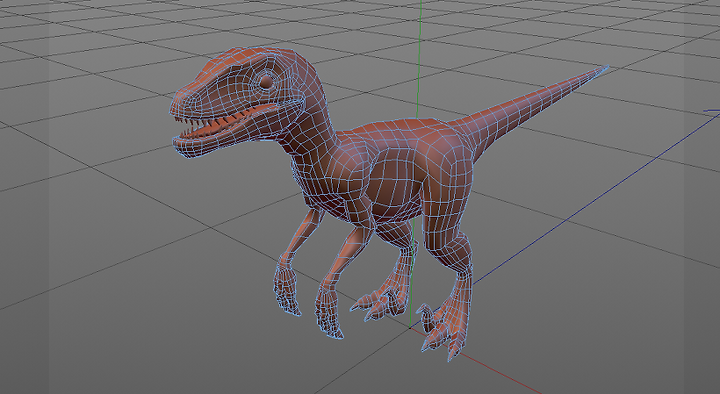Select the far forearm hand claws
The image size is (720, 394).
coord(287,289)
